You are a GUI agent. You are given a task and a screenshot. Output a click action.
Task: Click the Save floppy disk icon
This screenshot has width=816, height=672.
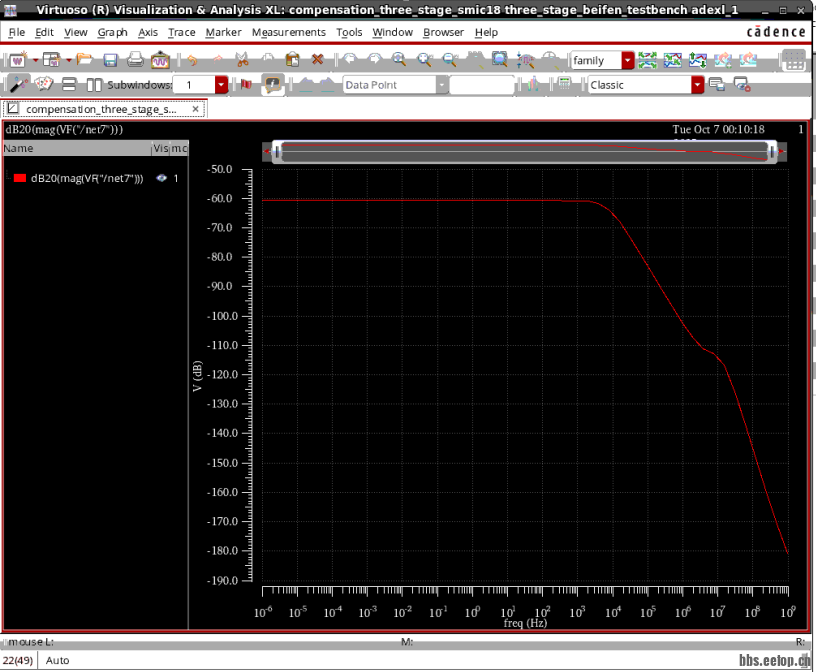coord(108,60)
